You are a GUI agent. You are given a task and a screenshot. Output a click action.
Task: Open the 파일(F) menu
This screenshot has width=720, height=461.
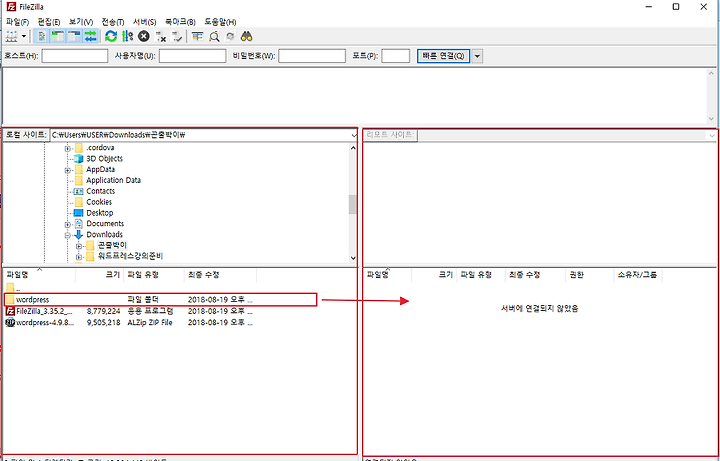pyautogui.click(x=17, y=22)
